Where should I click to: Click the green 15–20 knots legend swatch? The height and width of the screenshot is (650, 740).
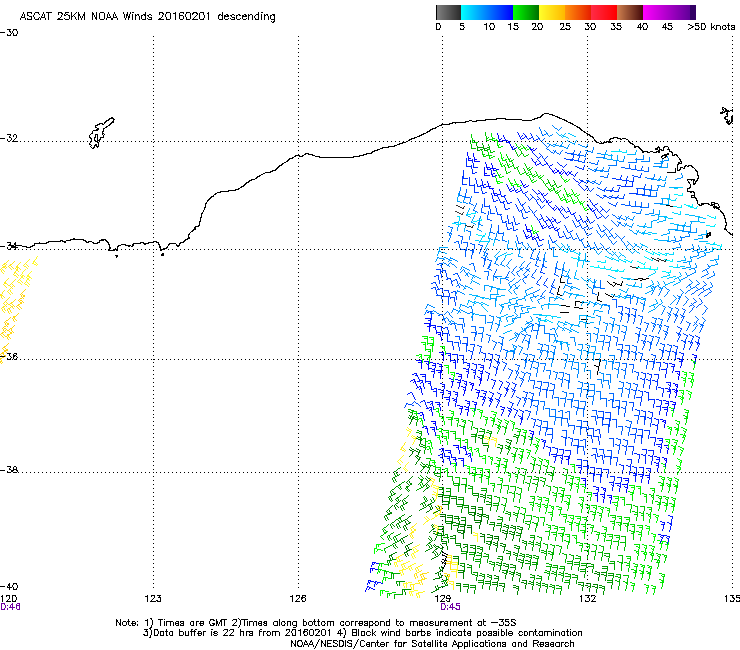click(x=526, y=12)
